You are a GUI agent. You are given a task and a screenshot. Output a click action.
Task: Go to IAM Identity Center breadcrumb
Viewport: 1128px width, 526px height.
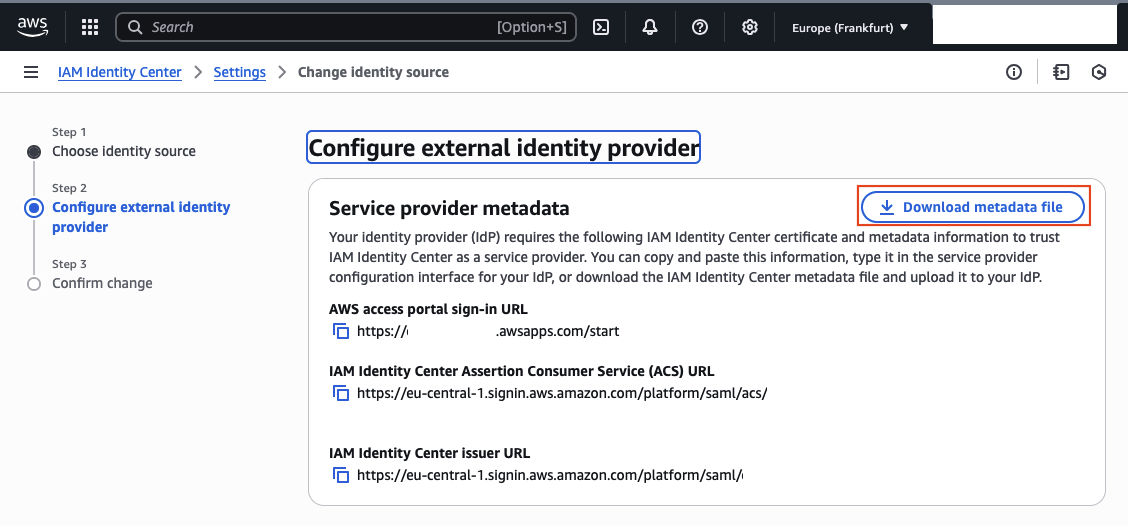(x=119, y=72)
